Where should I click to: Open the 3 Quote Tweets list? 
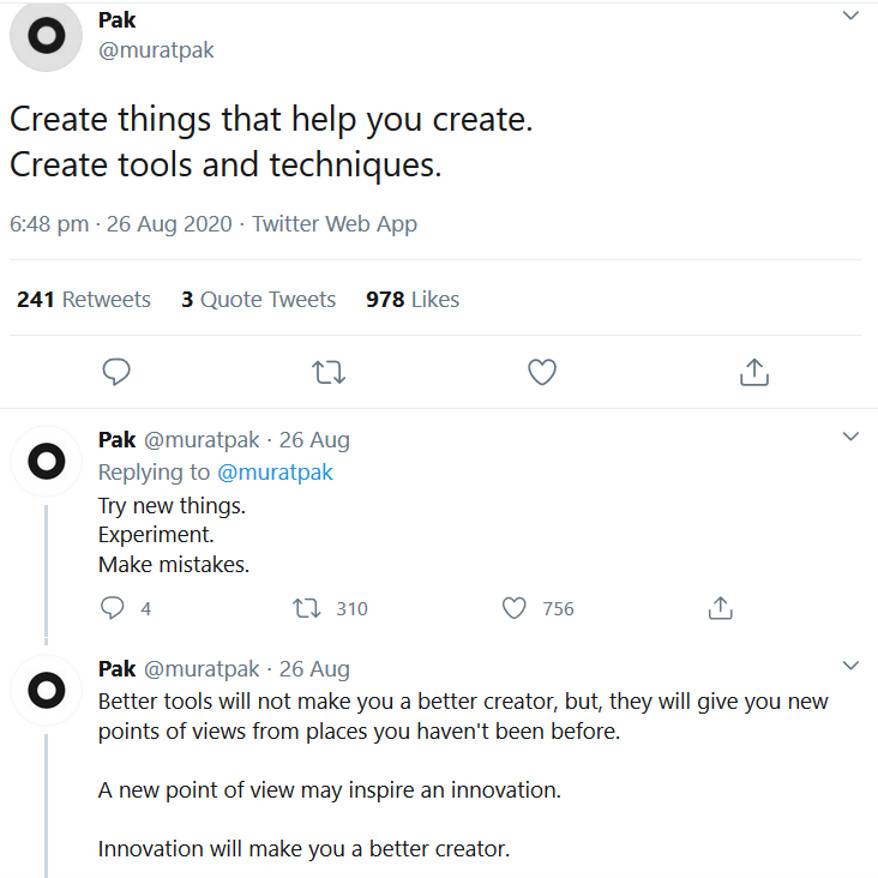pyautogui.click(x=258, y=299)
